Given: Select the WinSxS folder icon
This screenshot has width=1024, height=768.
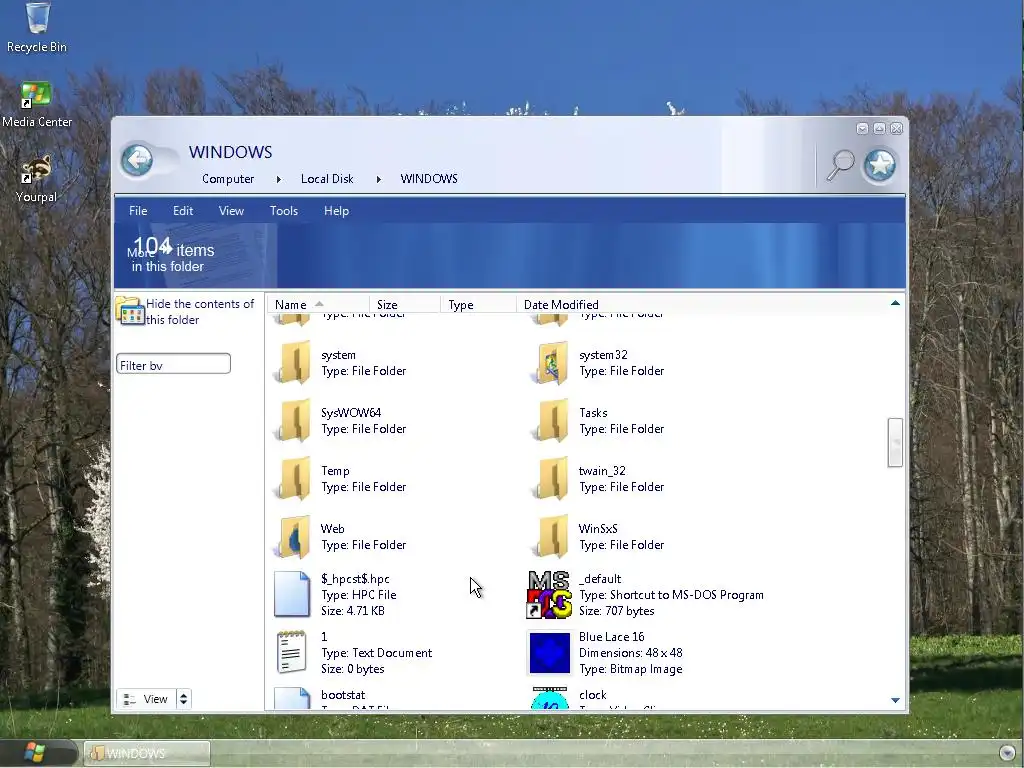Looking at the screenshot, I should coord(550,537).
